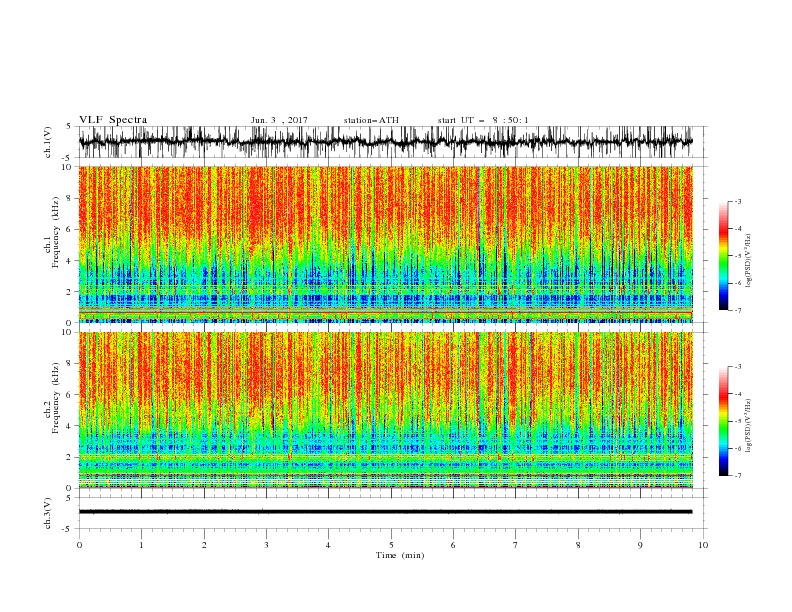Click the ch.2 spectrogram color scale bar
The width and height of the screenshot is (792, 612).
[723, 421]
